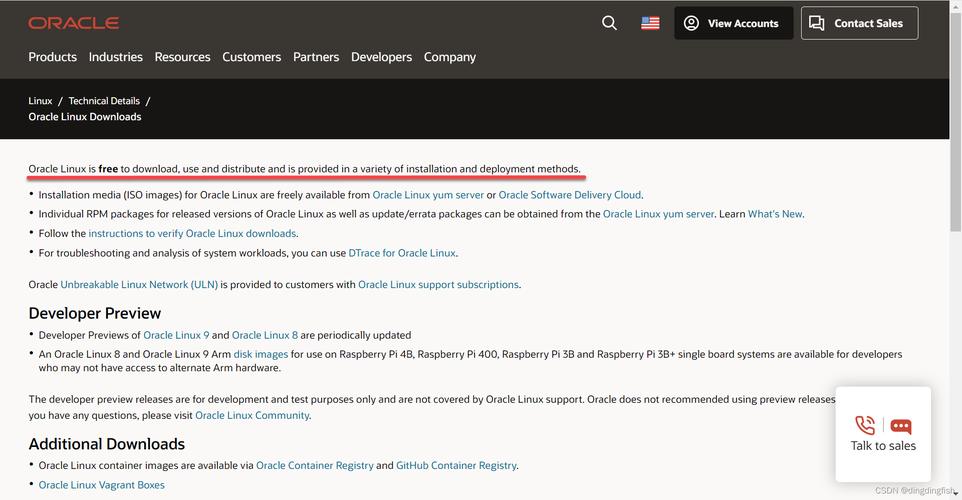The height and width of the screenshot is (500, 962).
Task: Open the DTrace for Oracle Linux link
Action: point(402,253)
